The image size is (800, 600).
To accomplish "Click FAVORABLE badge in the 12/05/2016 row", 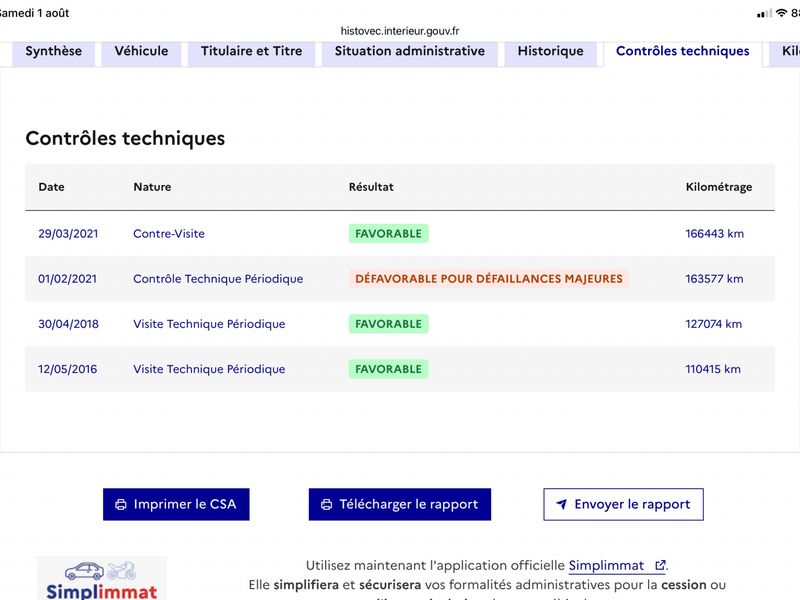I will coord(388,369).
